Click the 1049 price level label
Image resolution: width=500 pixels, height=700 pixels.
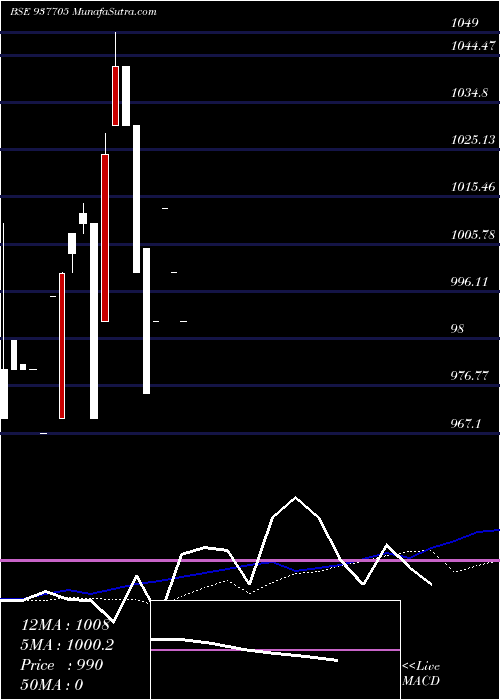pos(464,23)
